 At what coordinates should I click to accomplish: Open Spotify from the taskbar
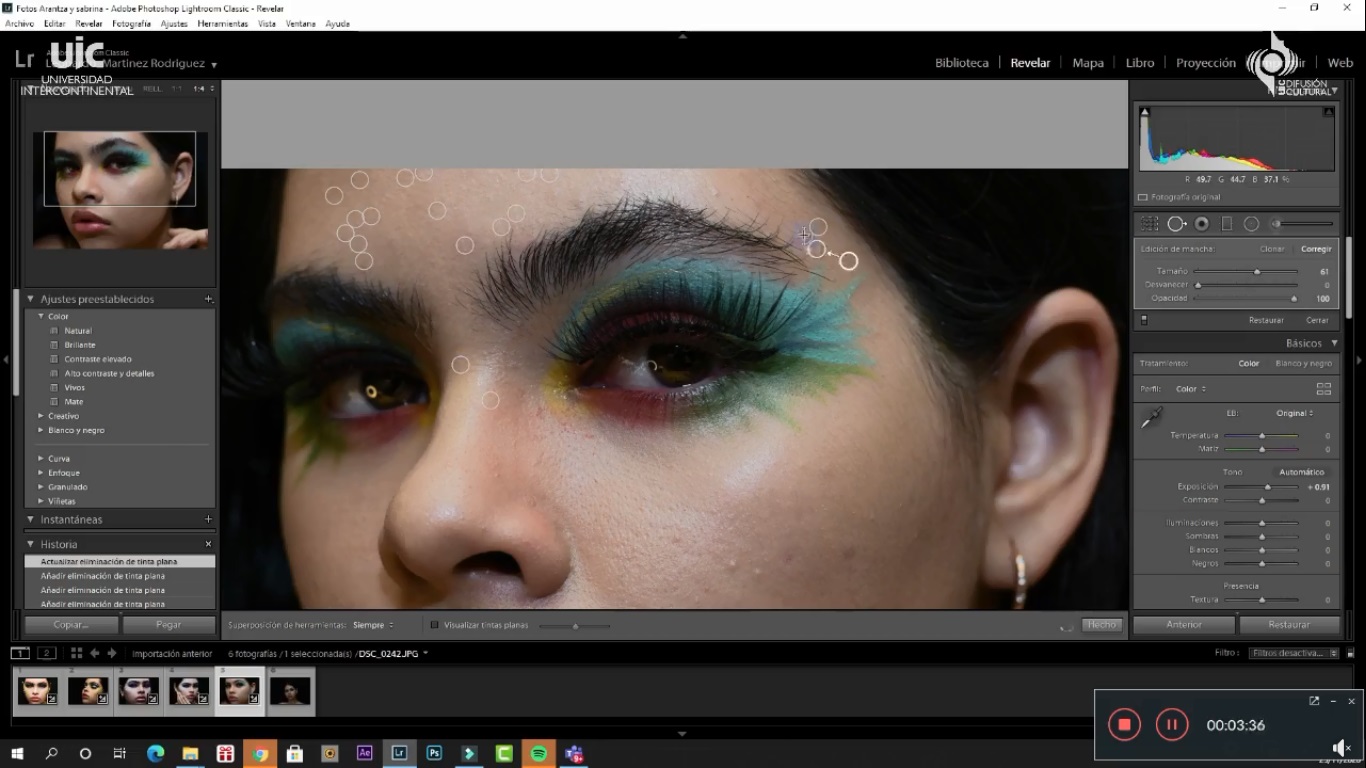pyautogui.click(x=538, y=753)
